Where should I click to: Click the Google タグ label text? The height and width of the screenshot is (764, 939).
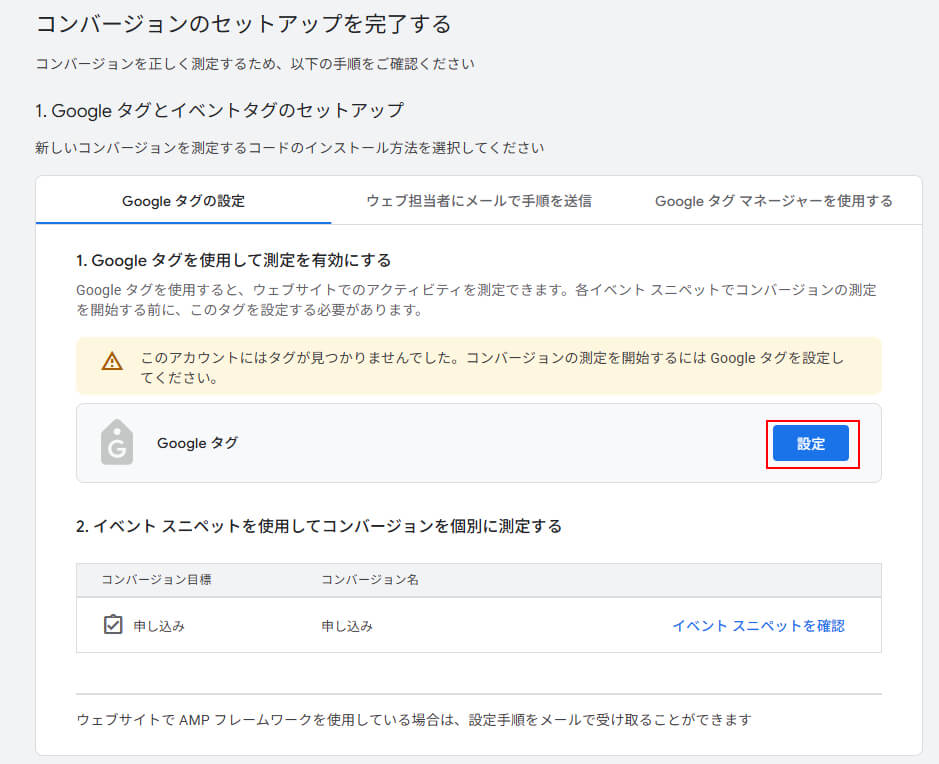pyautogui.click(x=197, y=443)
